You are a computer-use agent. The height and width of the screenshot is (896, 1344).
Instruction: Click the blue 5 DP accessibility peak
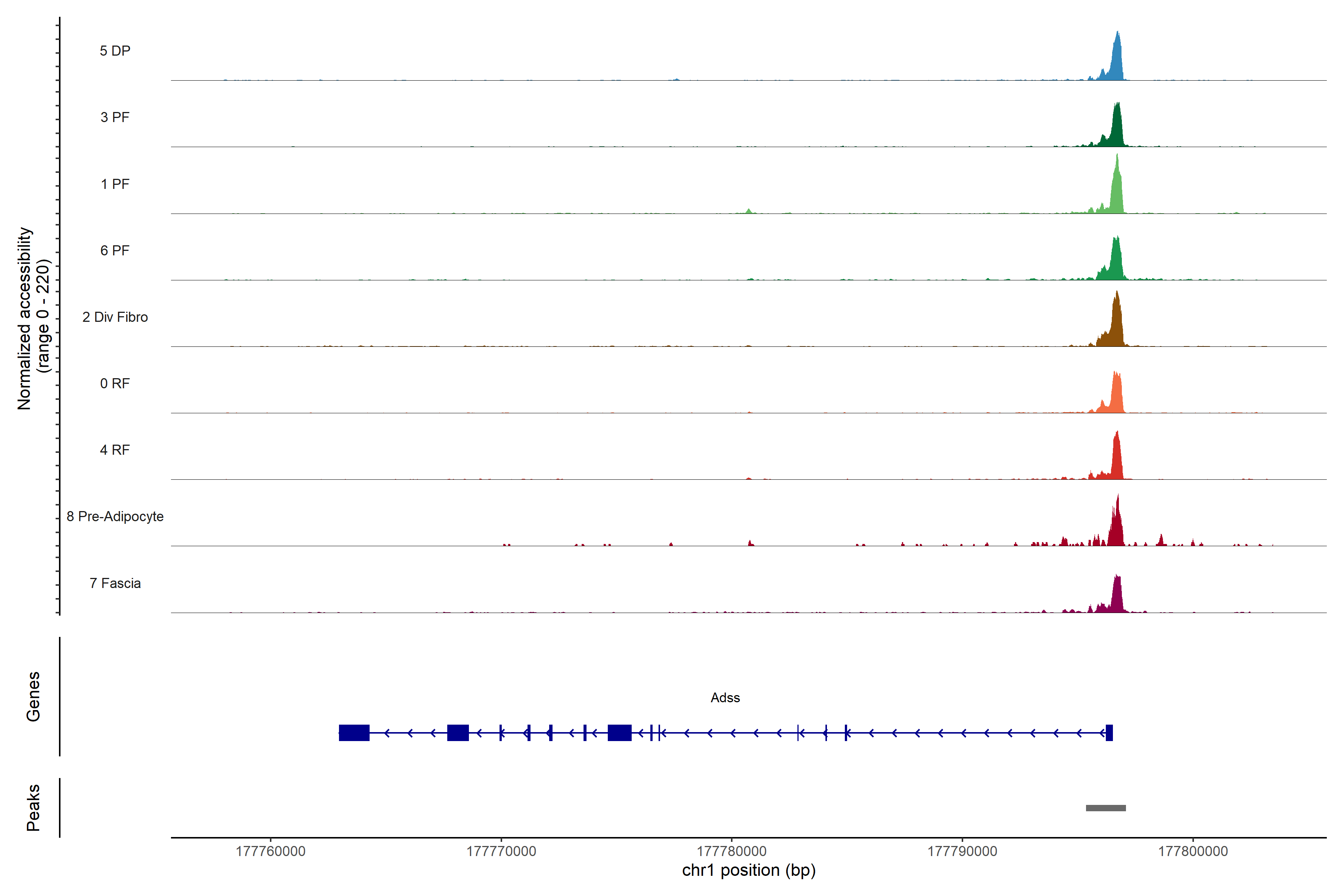tap(1117, 63)
